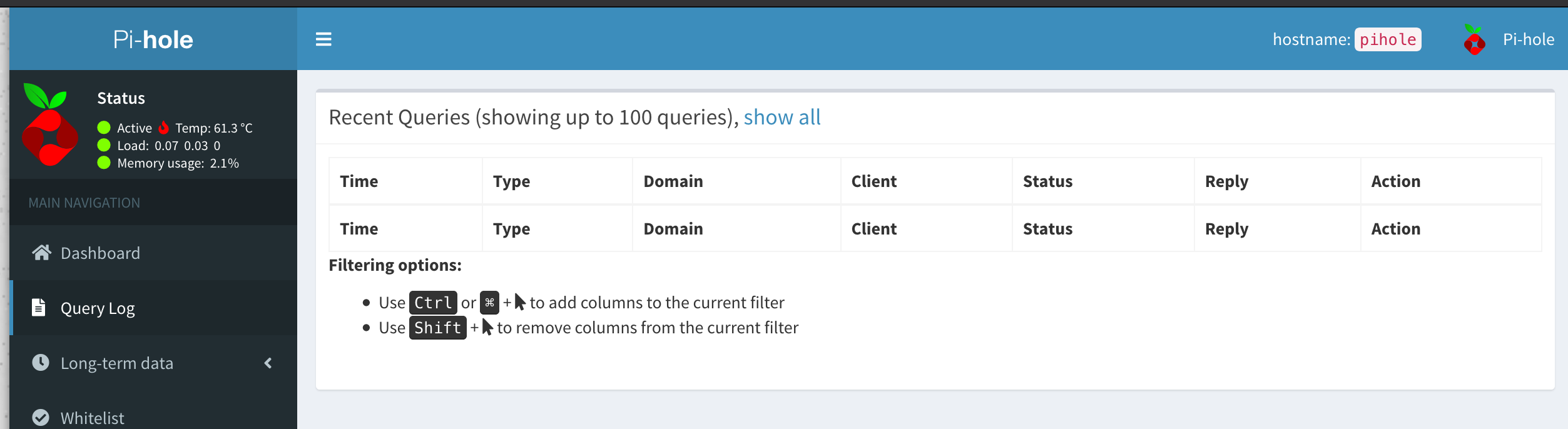1568x429 pixels.
Task: Sort by the Reply header column
Action: coord(1278,181)
